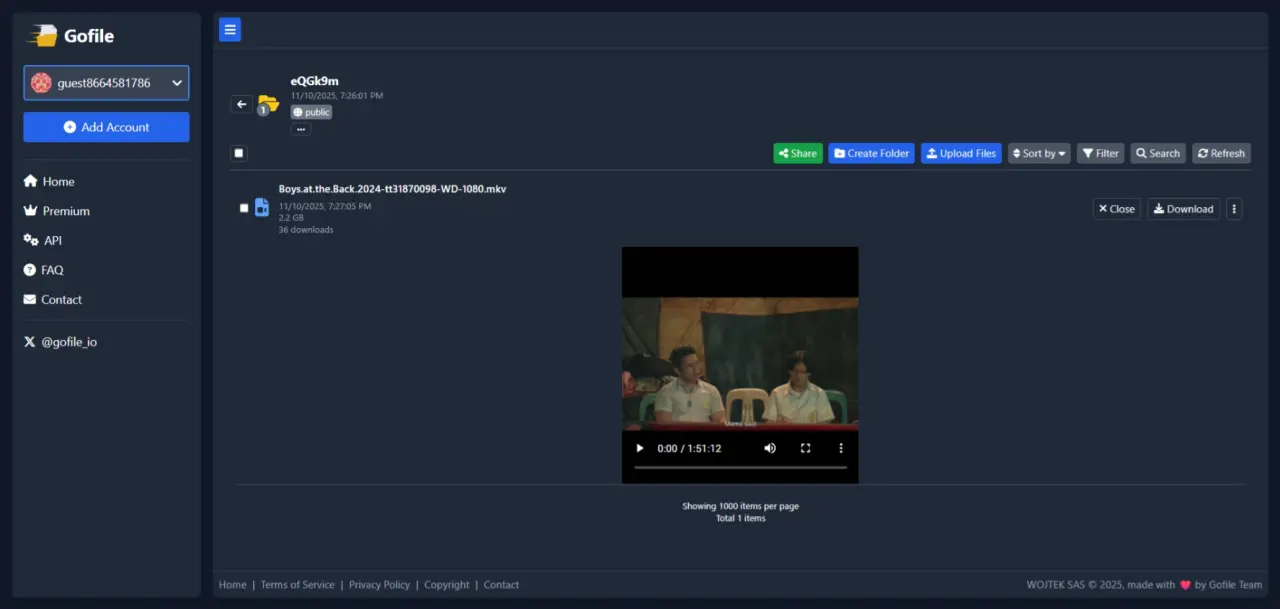1280x609 pixels.
Task: Open Boys.at.the.Back.2024 mkv file name
Action: [392, 189]
